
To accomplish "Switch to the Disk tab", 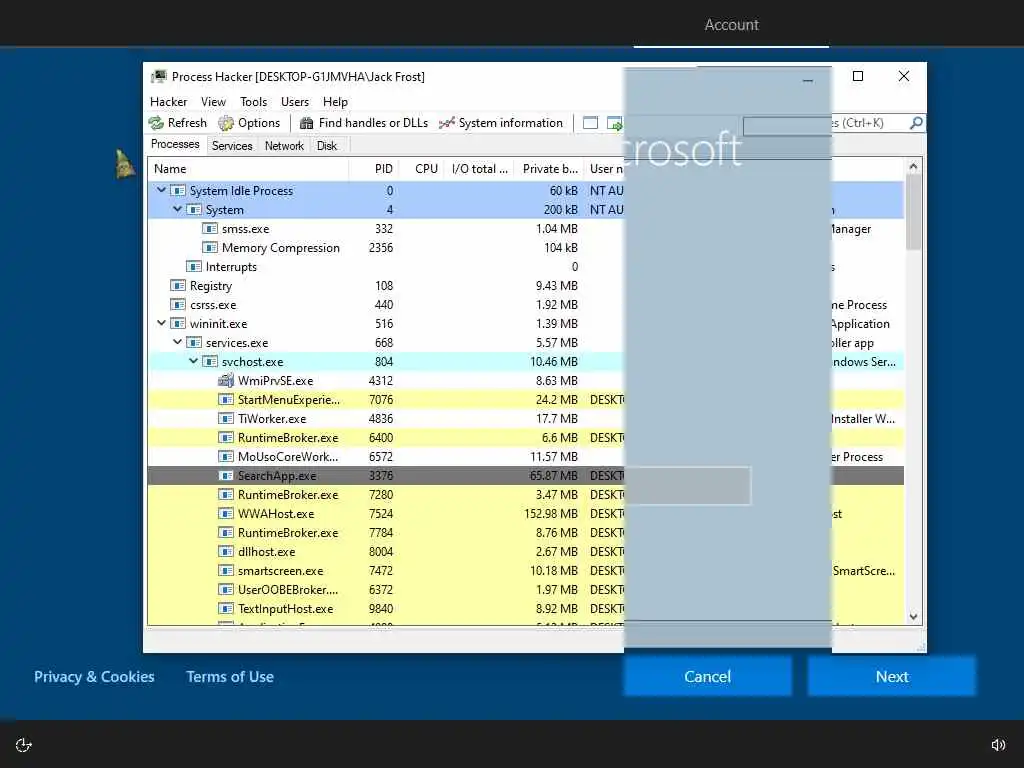I will [327, 146].
